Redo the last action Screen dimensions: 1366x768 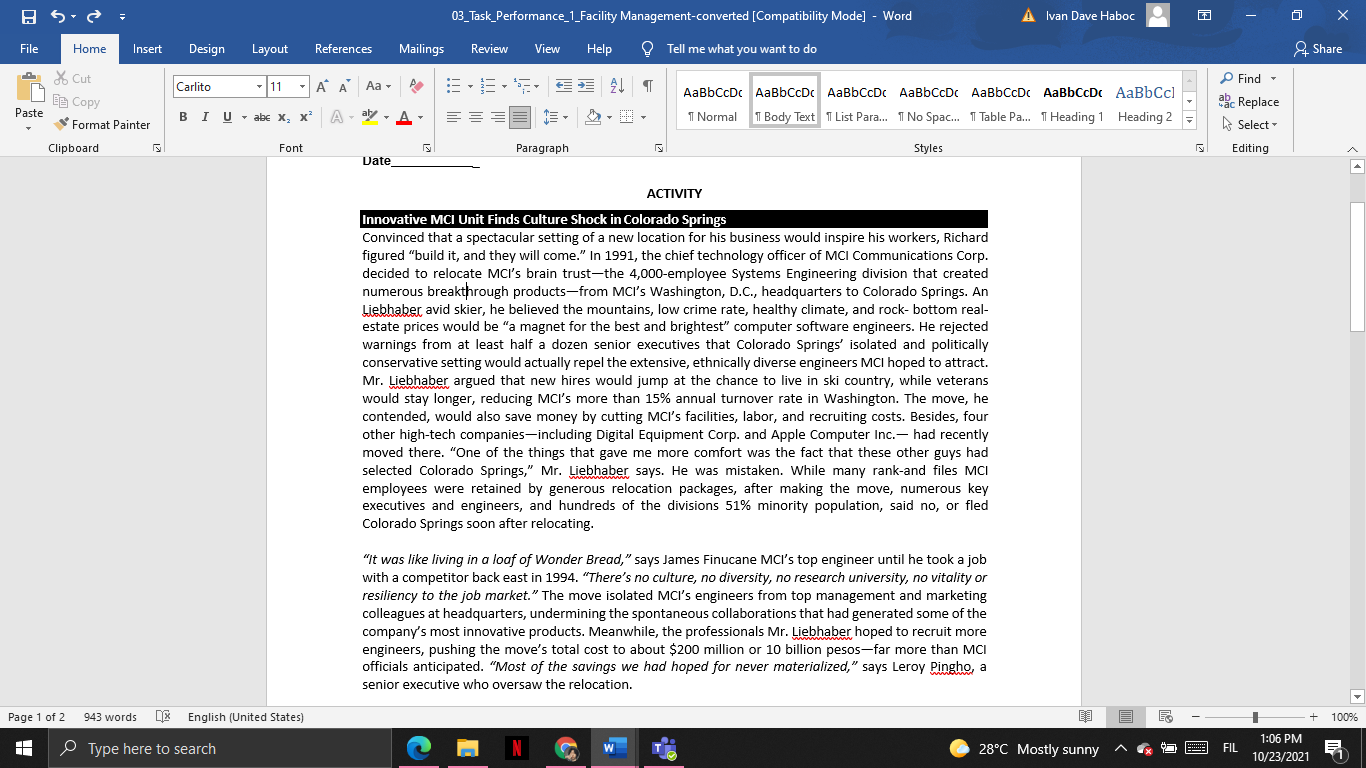pos(94,16)
